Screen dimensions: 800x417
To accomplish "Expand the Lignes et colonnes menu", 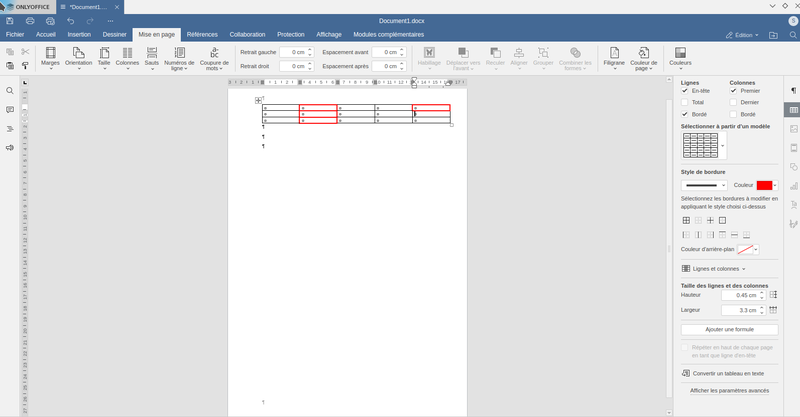I will click(713, 269).
